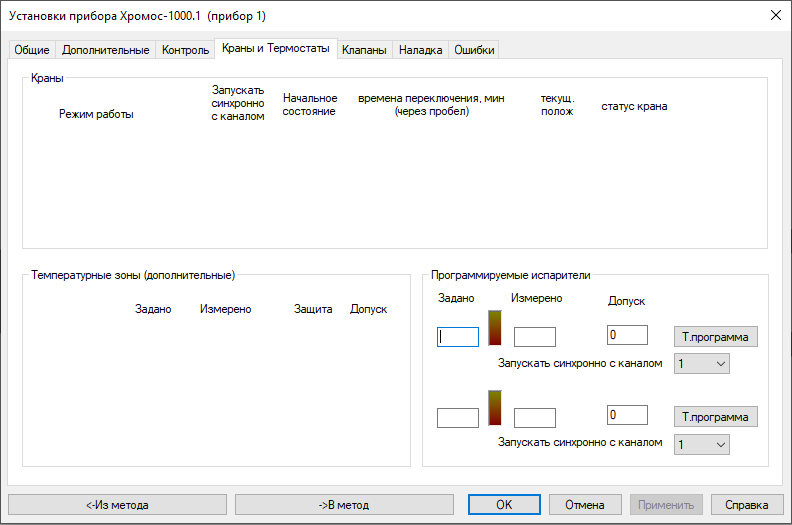Open Т.программа for first evaporator
The width and height of the screenshot is (792, 525).
[x=714, y=336]
